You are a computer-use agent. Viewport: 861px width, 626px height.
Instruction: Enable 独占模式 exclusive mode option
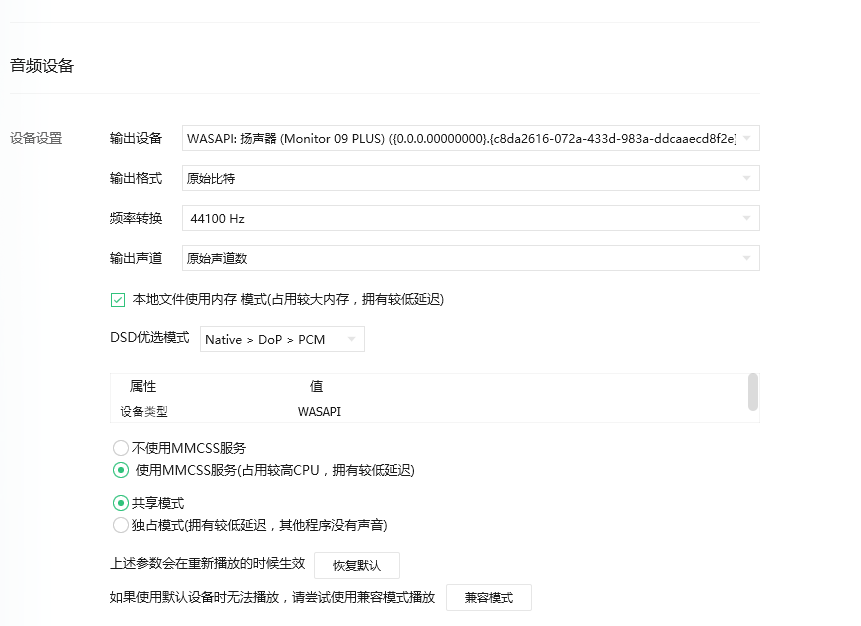click(x=121, y=525)
